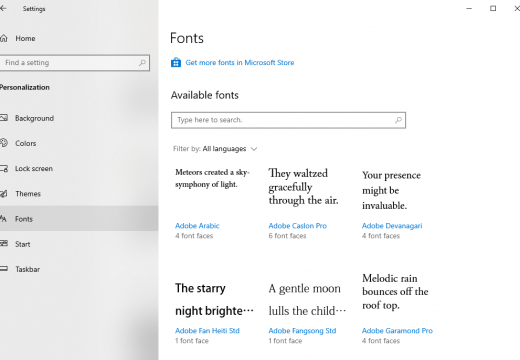
Task: Click the Personalization section heading
Action: (25, 87)
